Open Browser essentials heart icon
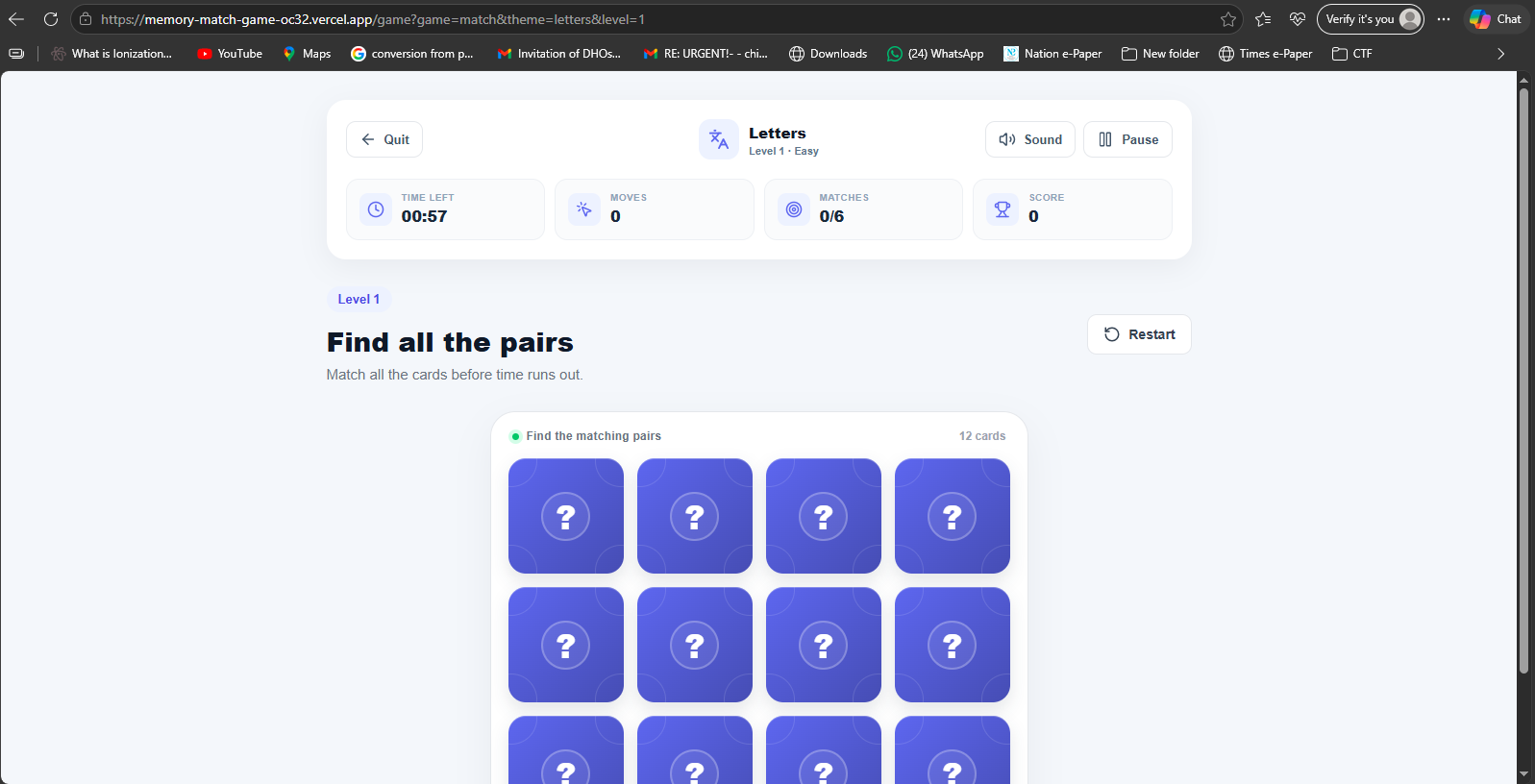1535x784 pixels. [x=1298, y=19]
